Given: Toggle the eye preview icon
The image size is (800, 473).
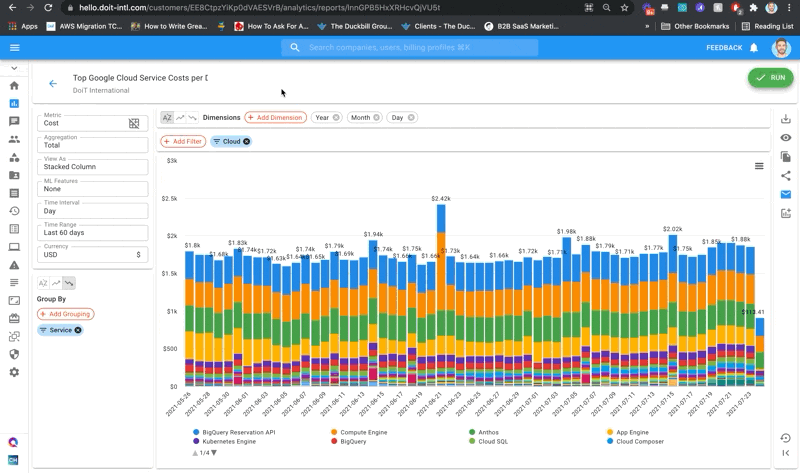Looking at the screenshot, I should 786,138.
